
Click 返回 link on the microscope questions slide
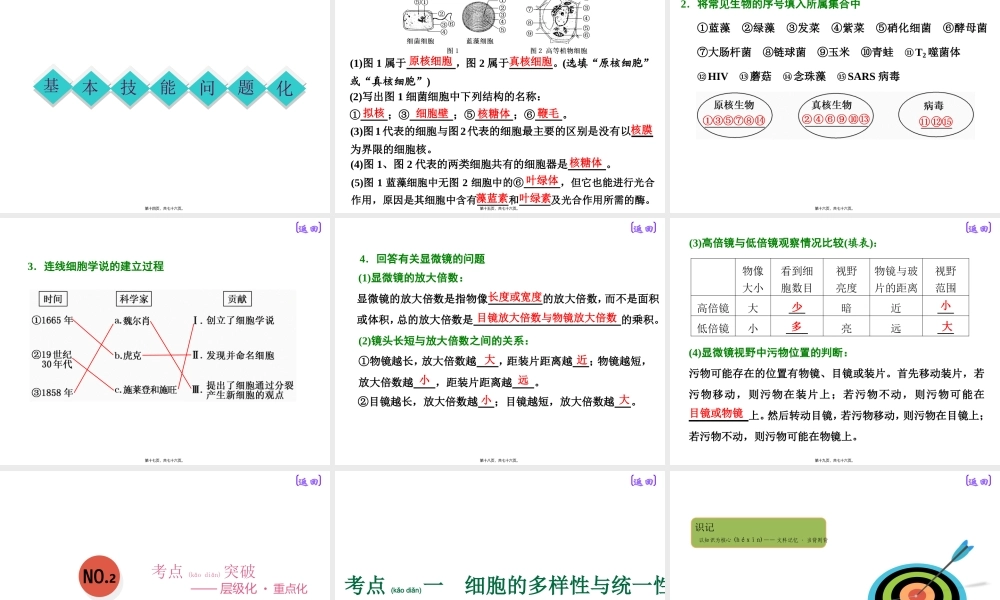pos(641,229)
